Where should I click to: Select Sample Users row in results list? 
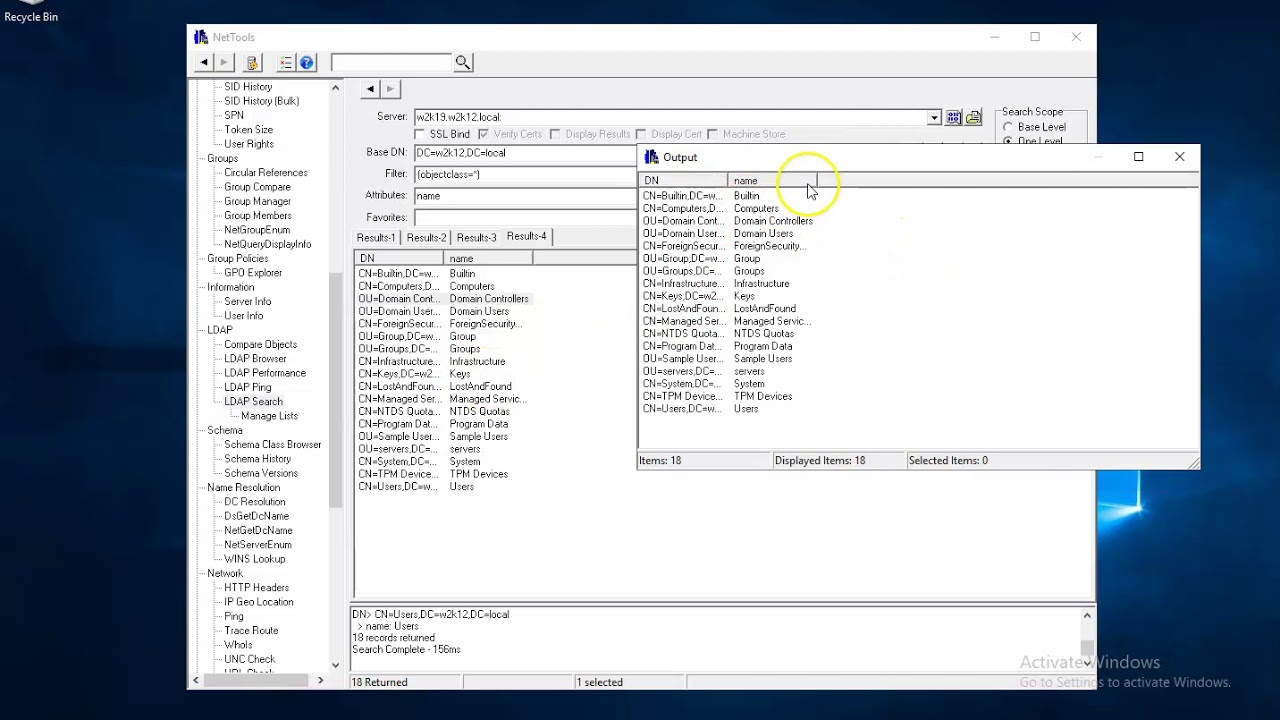(x=443, y=437)
